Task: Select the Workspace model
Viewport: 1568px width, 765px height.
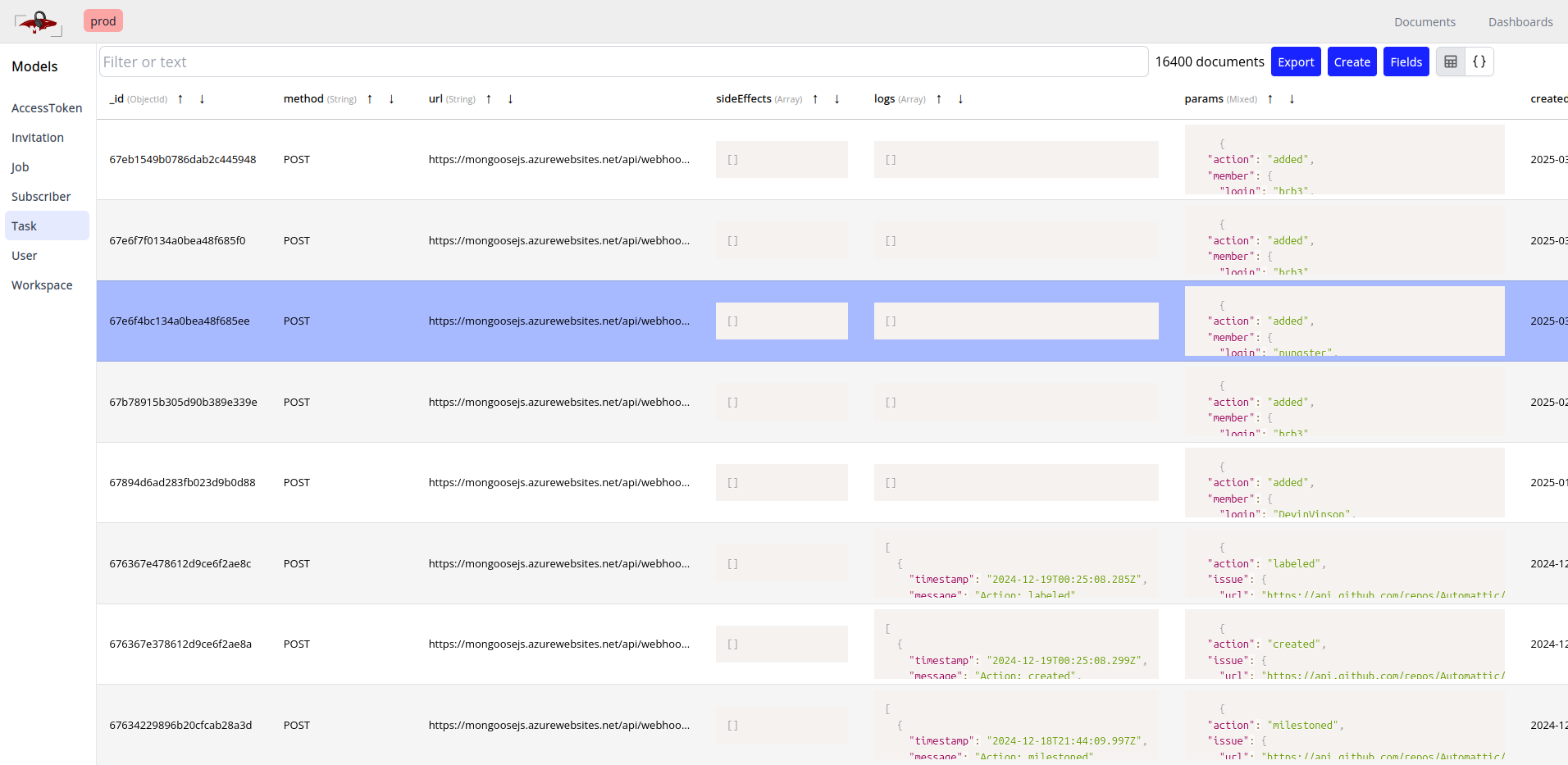Action: pos(42,285)
